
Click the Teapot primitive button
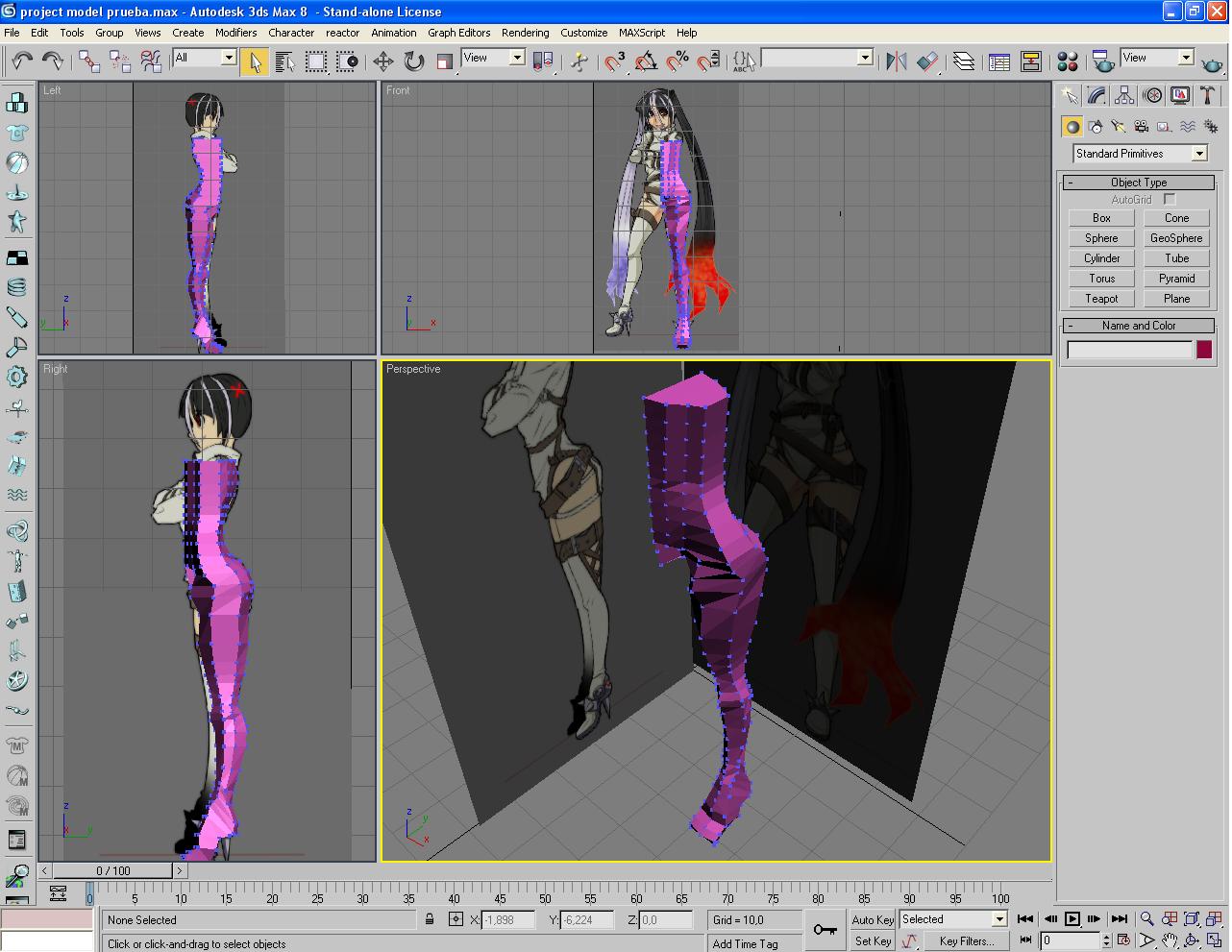[1101, 299]
